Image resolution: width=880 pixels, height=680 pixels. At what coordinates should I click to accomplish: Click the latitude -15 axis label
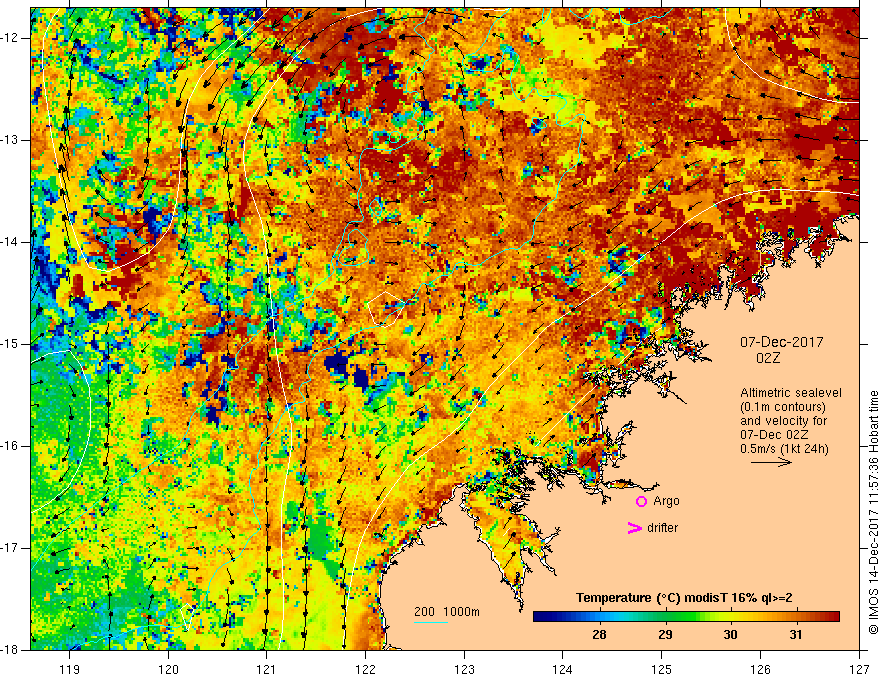point(11,344)
